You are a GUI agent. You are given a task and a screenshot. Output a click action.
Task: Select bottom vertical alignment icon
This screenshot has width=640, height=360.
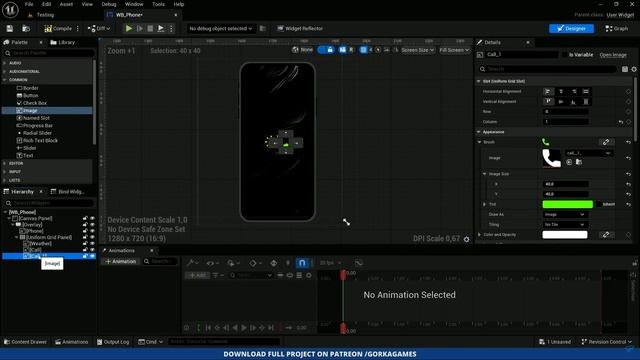pos(573,102)
